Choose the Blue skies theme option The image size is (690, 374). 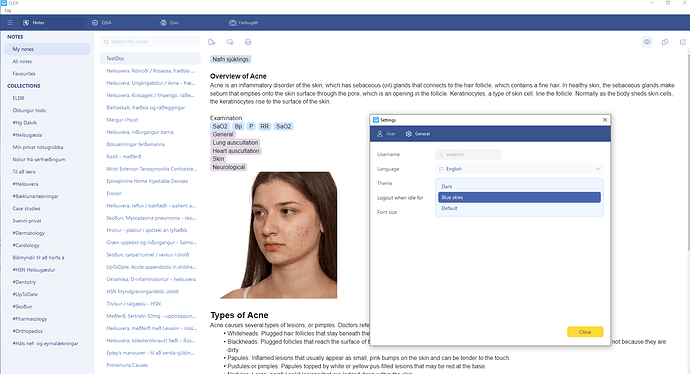click(519, 198)
